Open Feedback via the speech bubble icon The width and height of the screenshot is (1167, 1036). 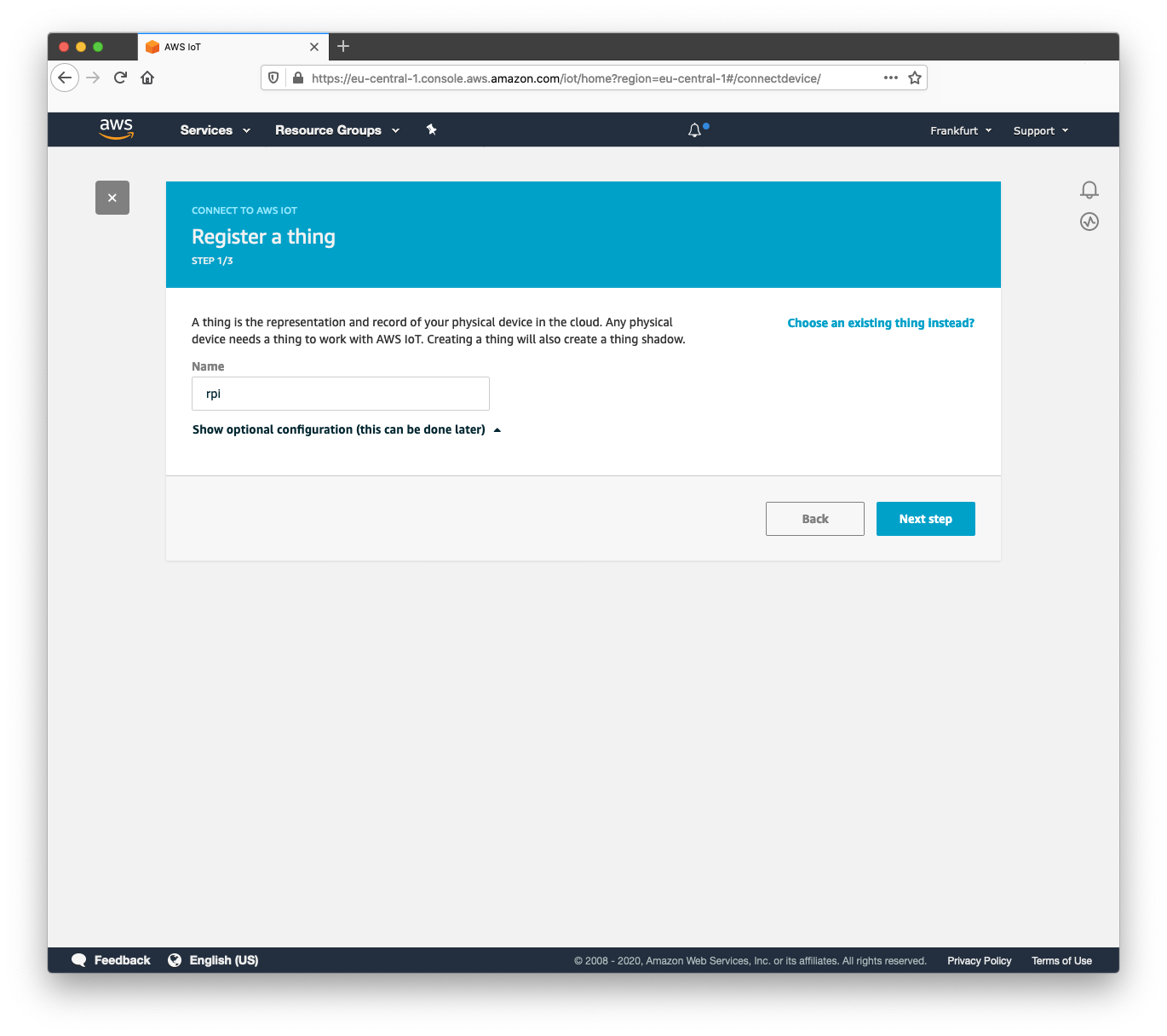[80, 959]
